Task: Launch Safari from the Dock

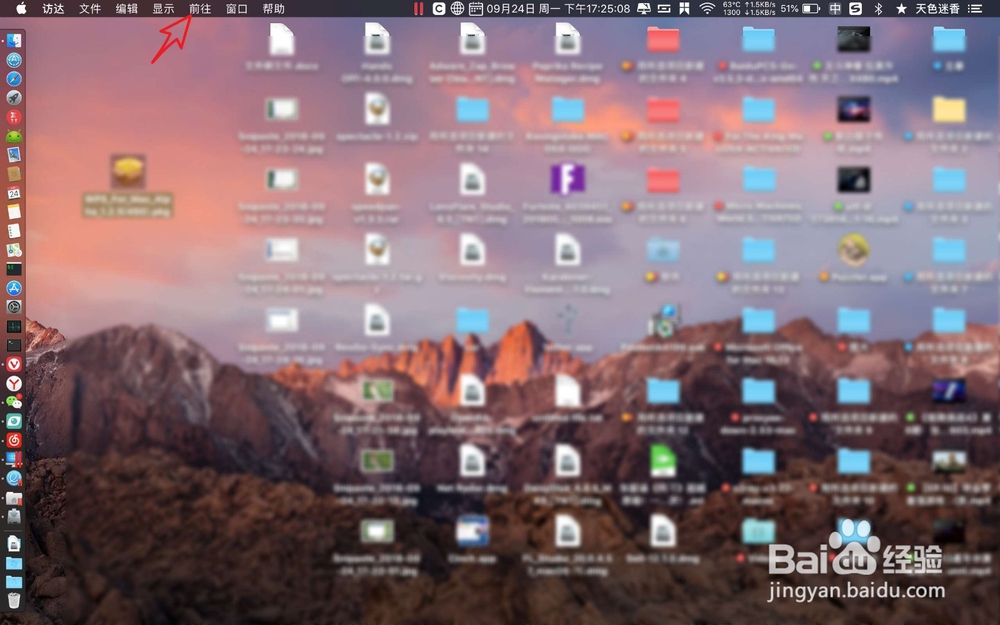Action: (x=13, y=79)
